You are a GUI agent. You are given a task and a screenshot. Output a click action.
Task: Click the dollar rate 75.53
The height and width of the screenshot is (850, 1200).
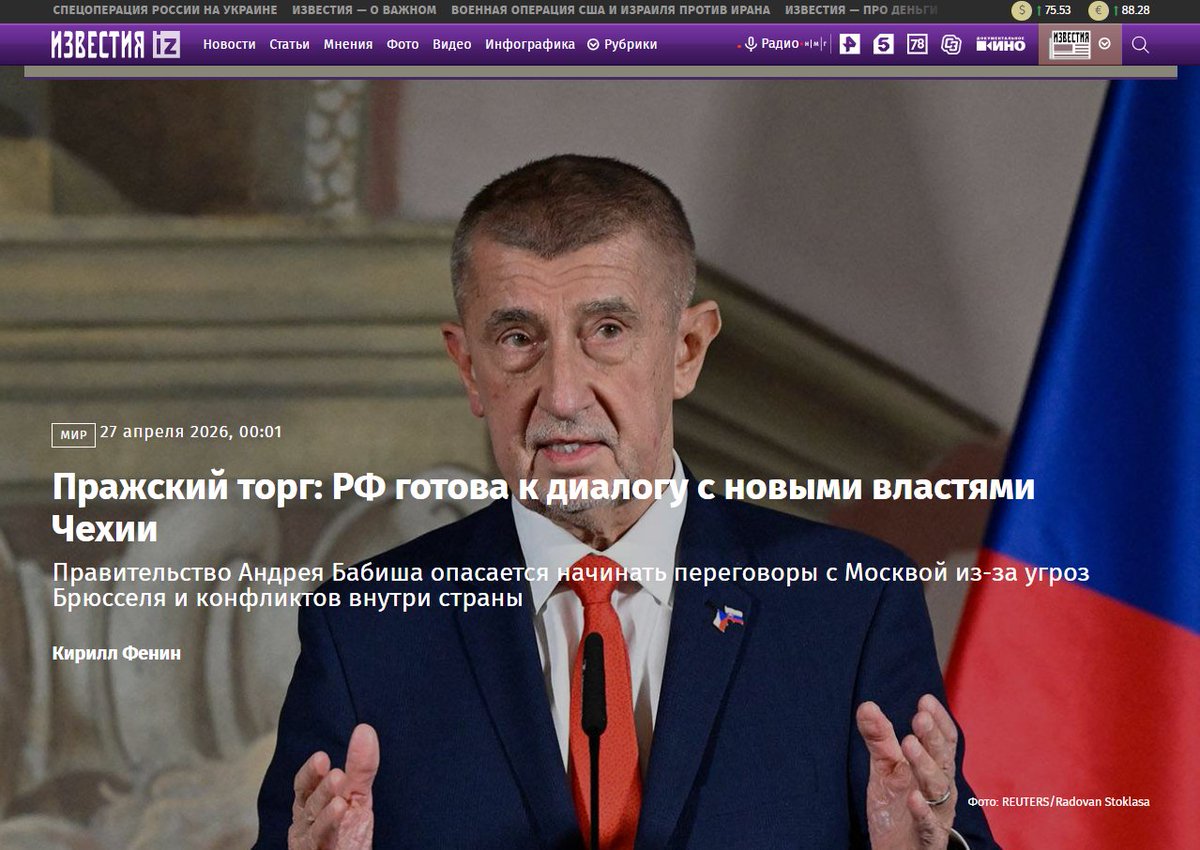pyautogui.click(x=1058, y=11)
